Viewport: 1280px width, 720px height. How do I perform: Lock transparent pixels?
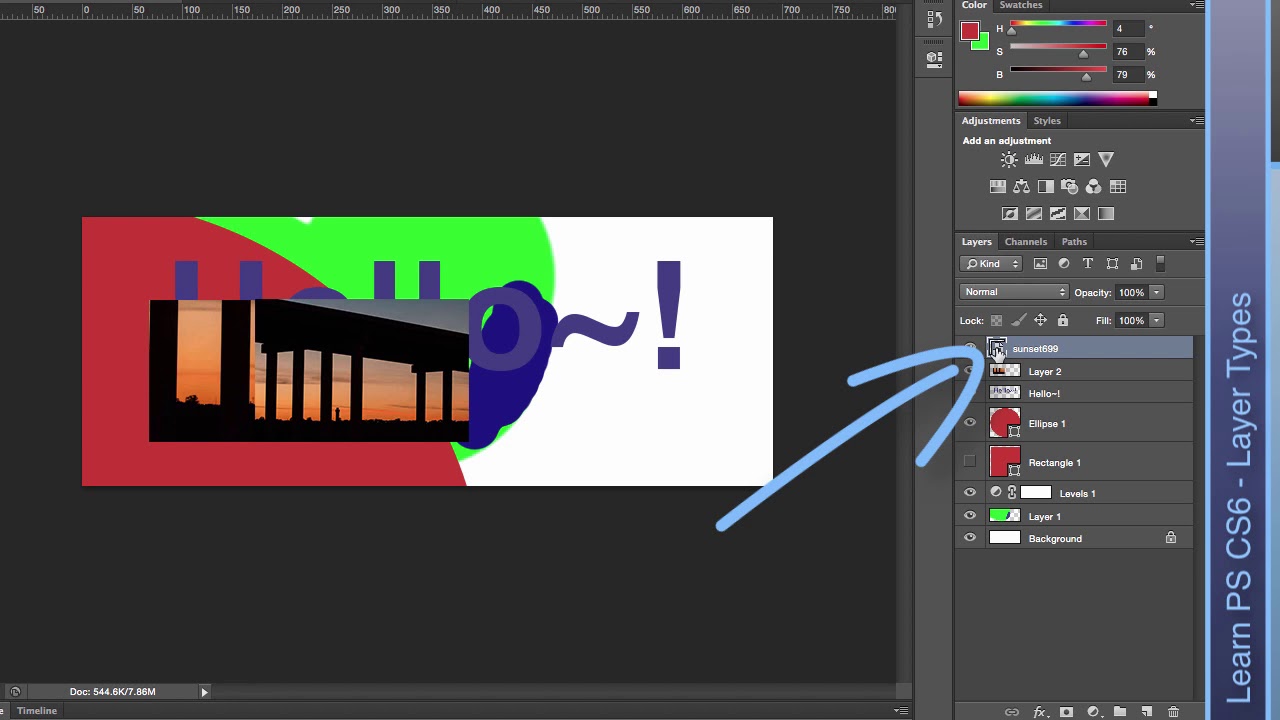coord(996,321)
